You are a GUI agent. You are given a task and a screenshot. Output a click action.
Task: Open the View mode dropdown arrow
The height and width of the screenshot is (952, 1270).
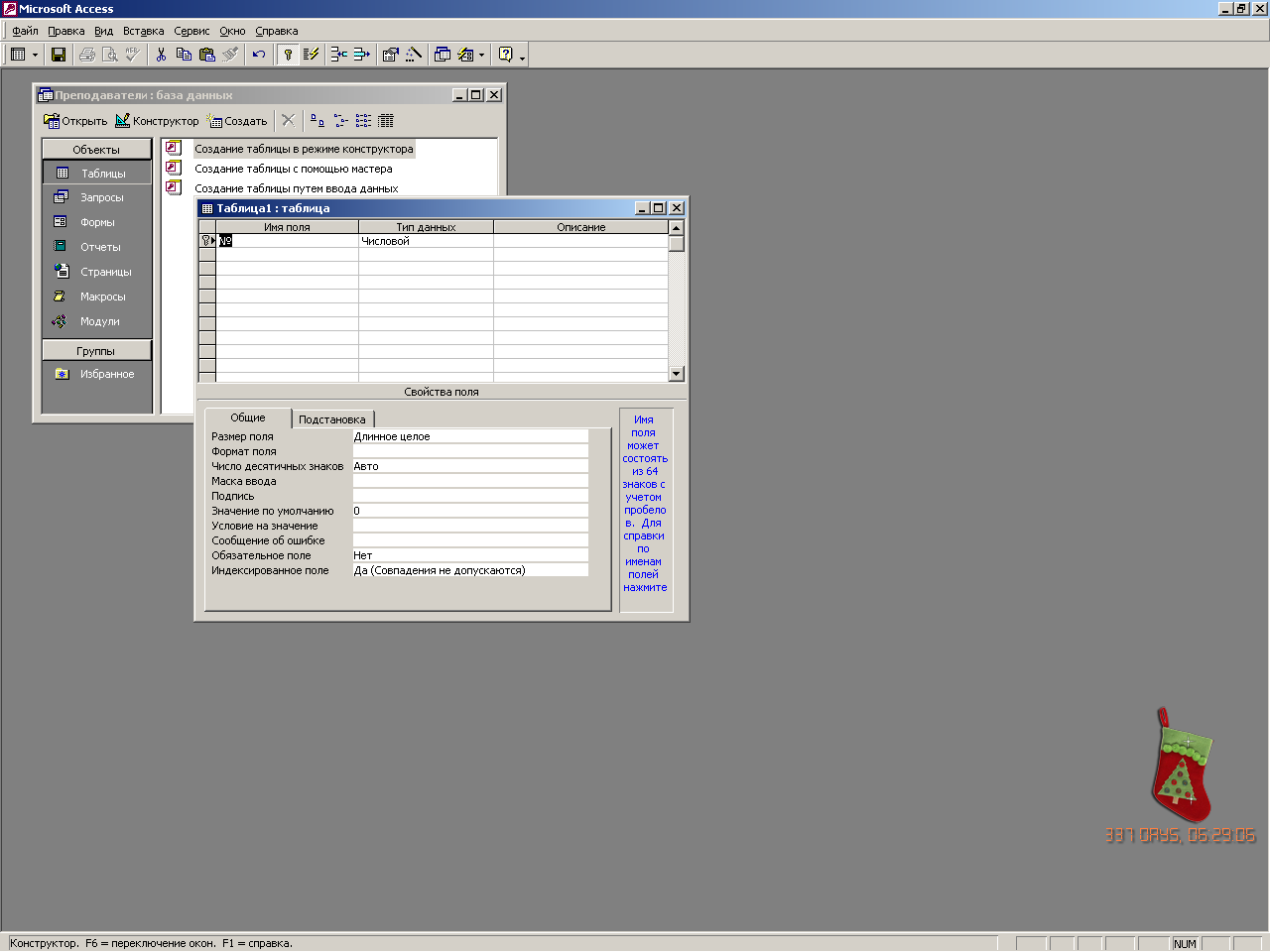(x=35, y=55)
